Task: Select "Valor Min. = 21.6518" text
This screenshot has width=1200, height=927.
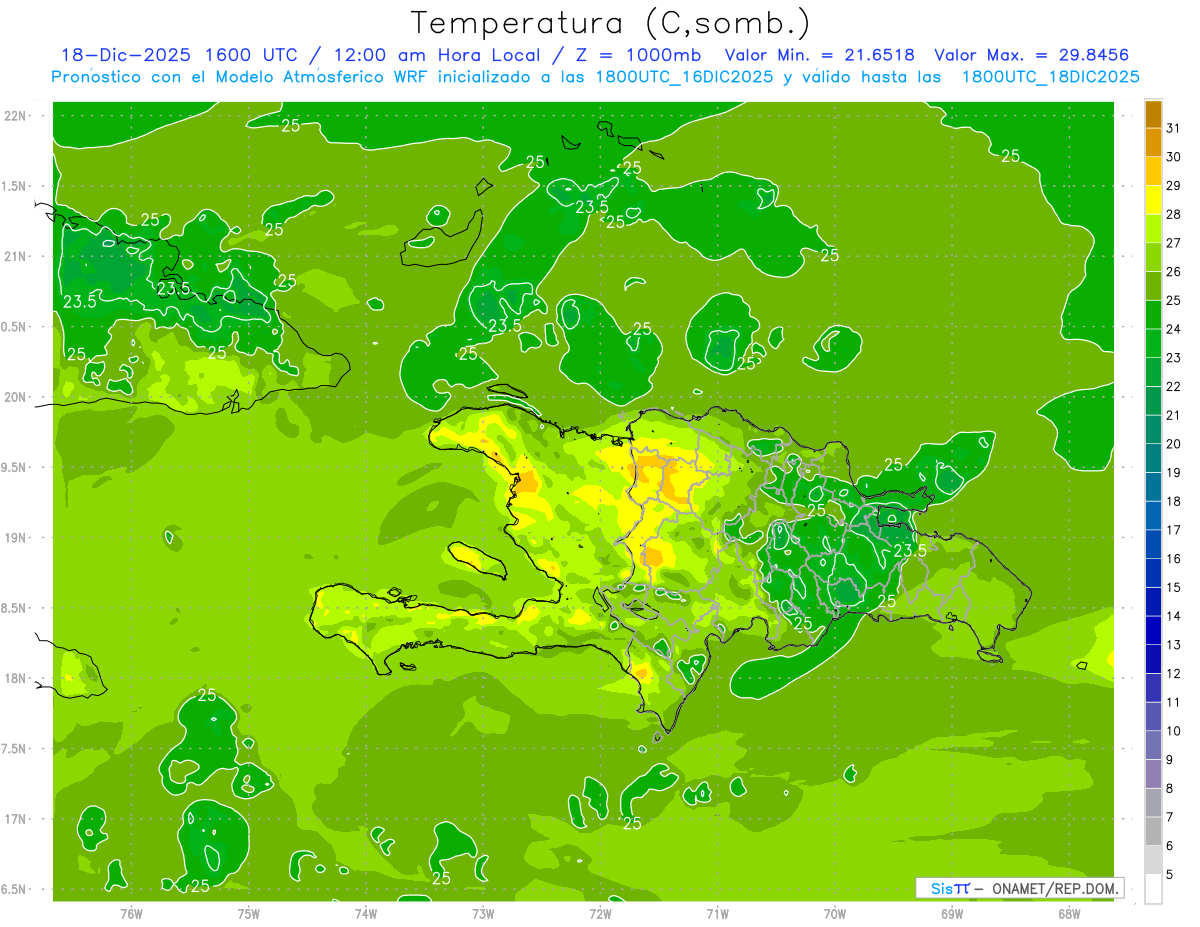Action: pos(820,55)
